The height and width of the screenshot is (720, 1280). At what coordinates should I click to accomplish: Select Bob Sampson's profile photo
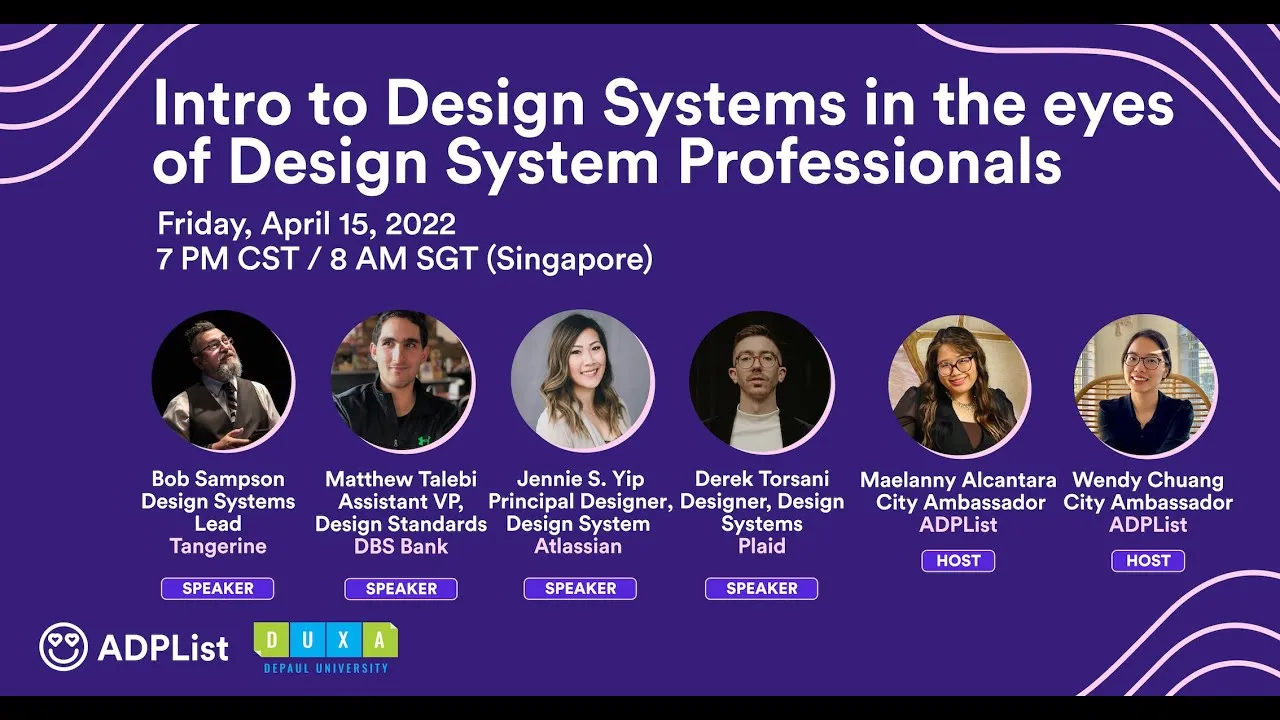click(222, 381)
